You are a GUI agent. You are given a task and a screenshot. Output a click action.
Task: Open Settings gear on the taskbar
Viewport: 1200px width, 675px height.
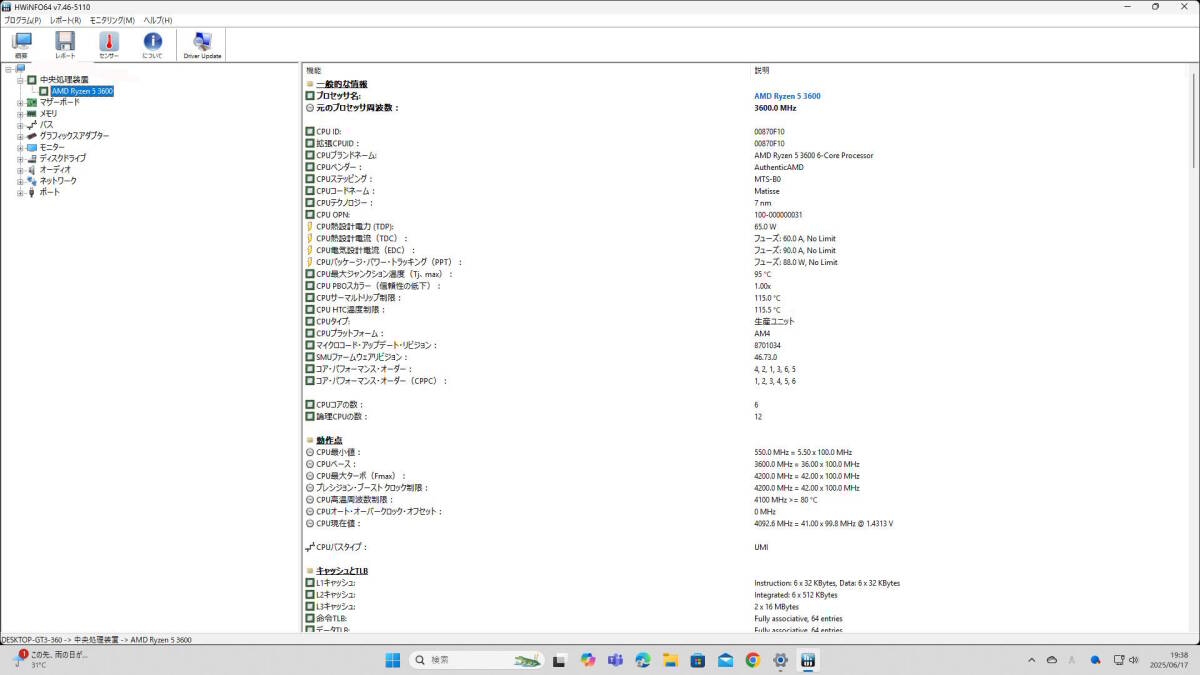point(780,660)
